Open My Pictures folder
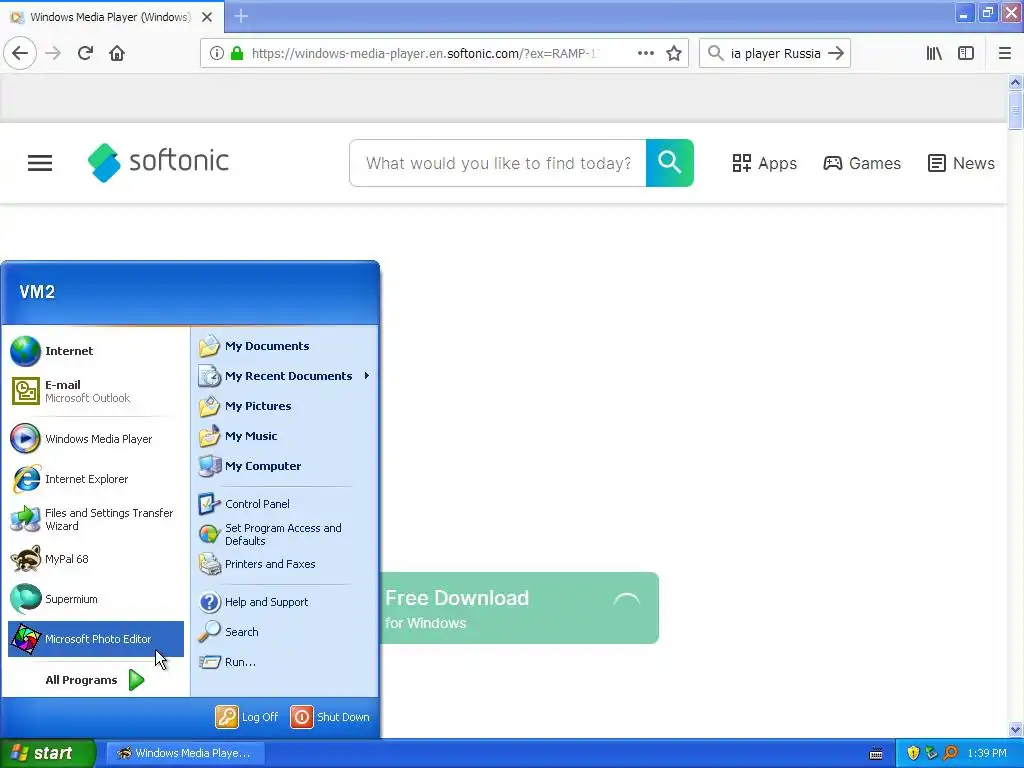 (285, 406)
